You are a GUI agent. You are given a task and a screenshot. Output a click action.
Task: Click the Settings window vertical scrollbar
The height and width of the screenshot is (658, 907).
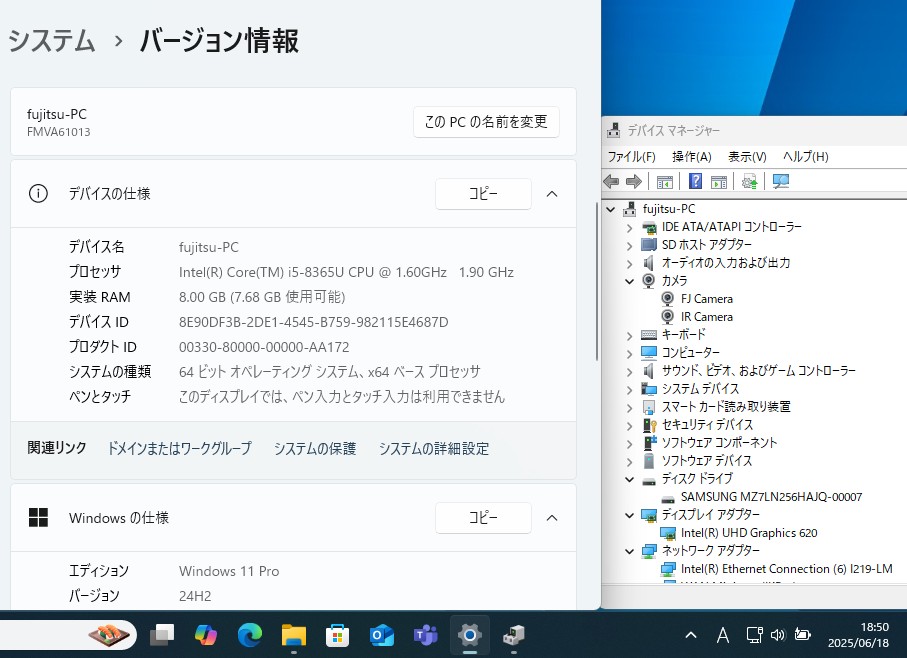click(596, 282)
